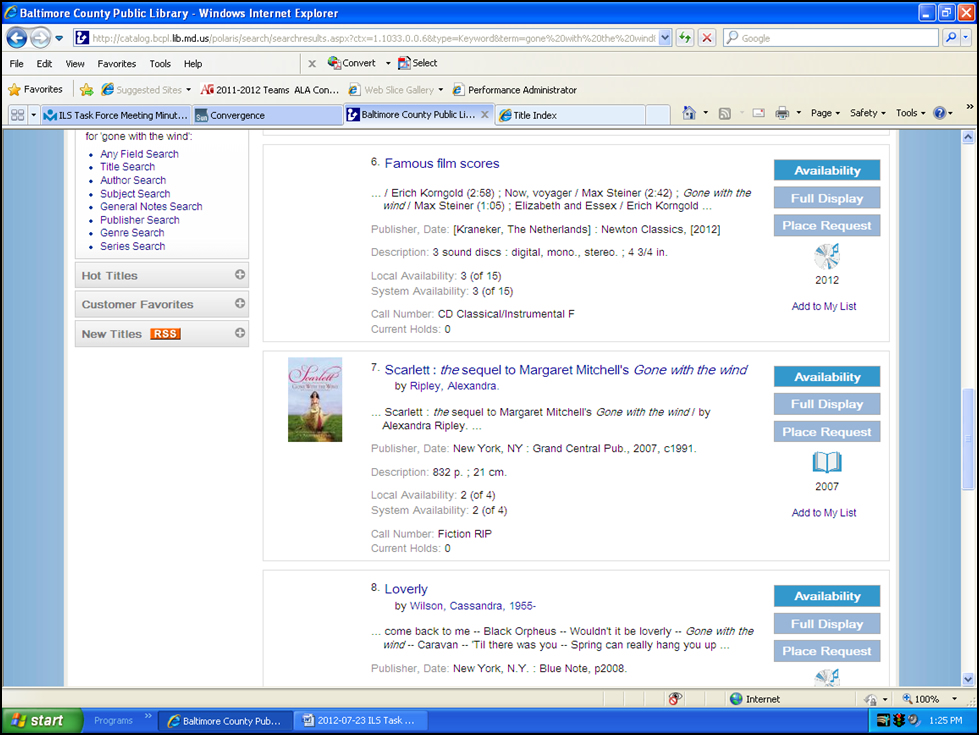Click Availability for Famous film scores
The width and height of the screenshot is (979, 735).
[x=827, y=170]
